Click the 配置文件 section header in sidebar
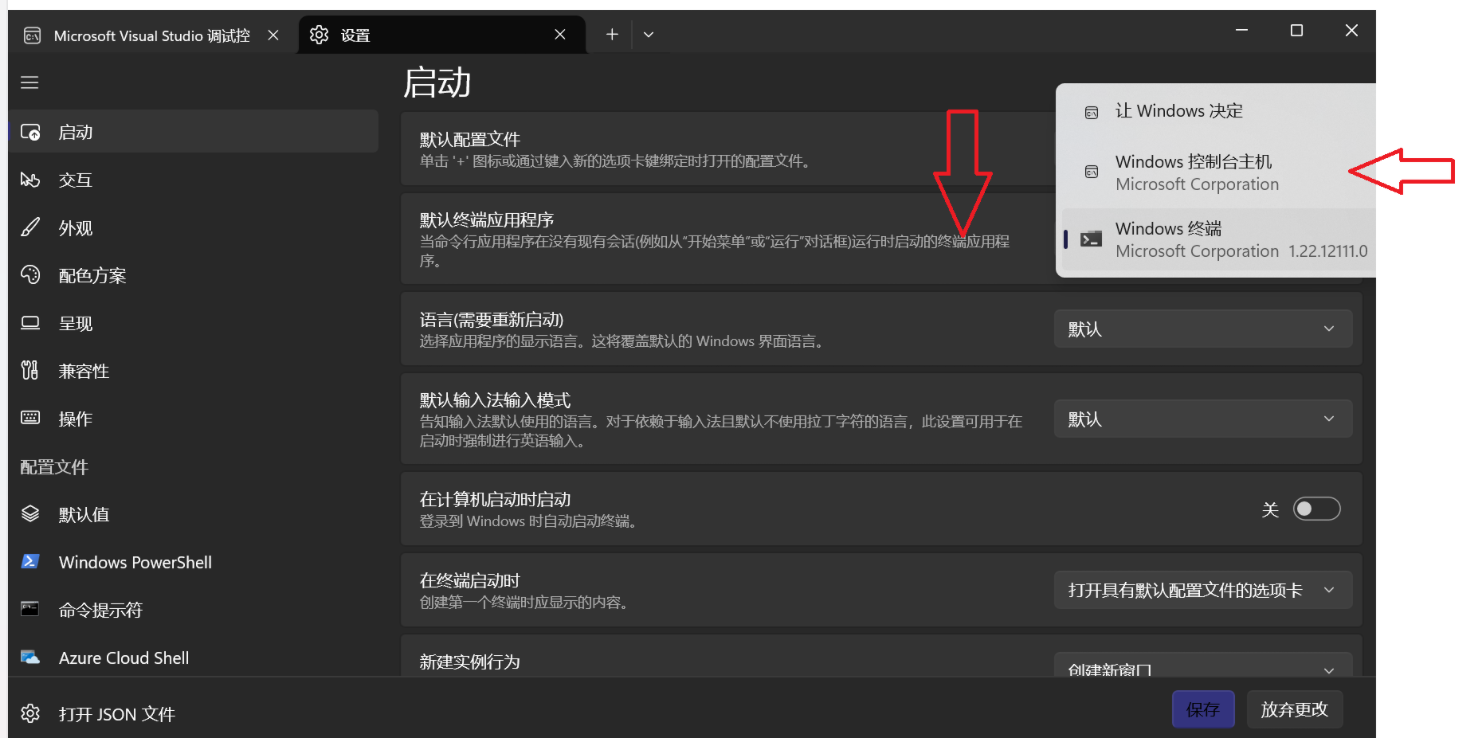The width and height of the screenshot is (1461, 738). point(54,467)
